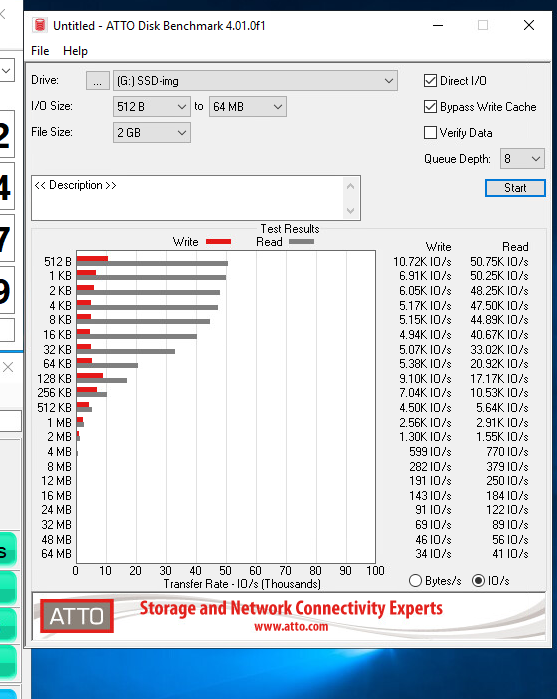
Task: Click the gray Read legend swatch
Action: [x=301, y=242]
